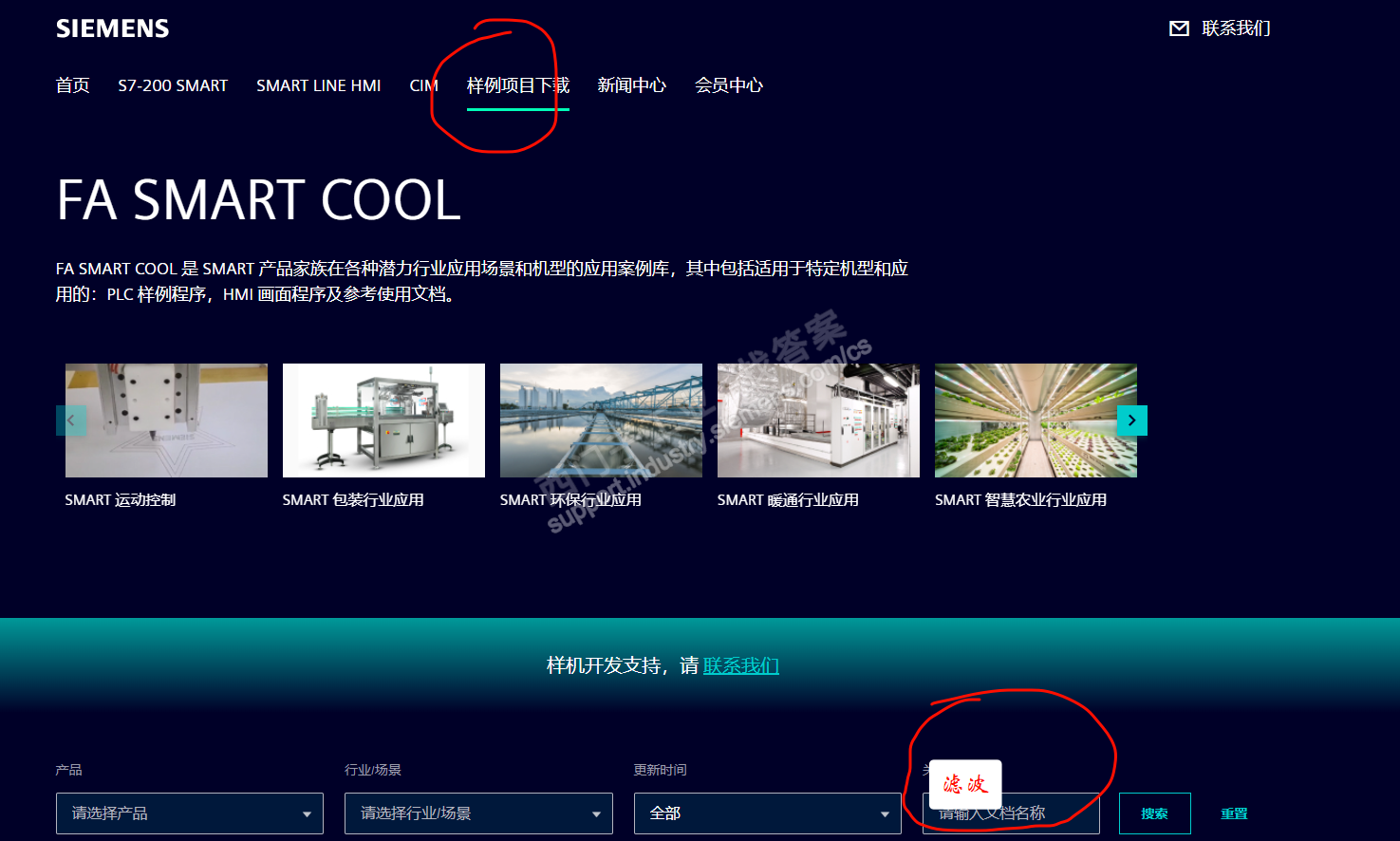Click the SMART 环保行业应用 caption

click(570, 500)
